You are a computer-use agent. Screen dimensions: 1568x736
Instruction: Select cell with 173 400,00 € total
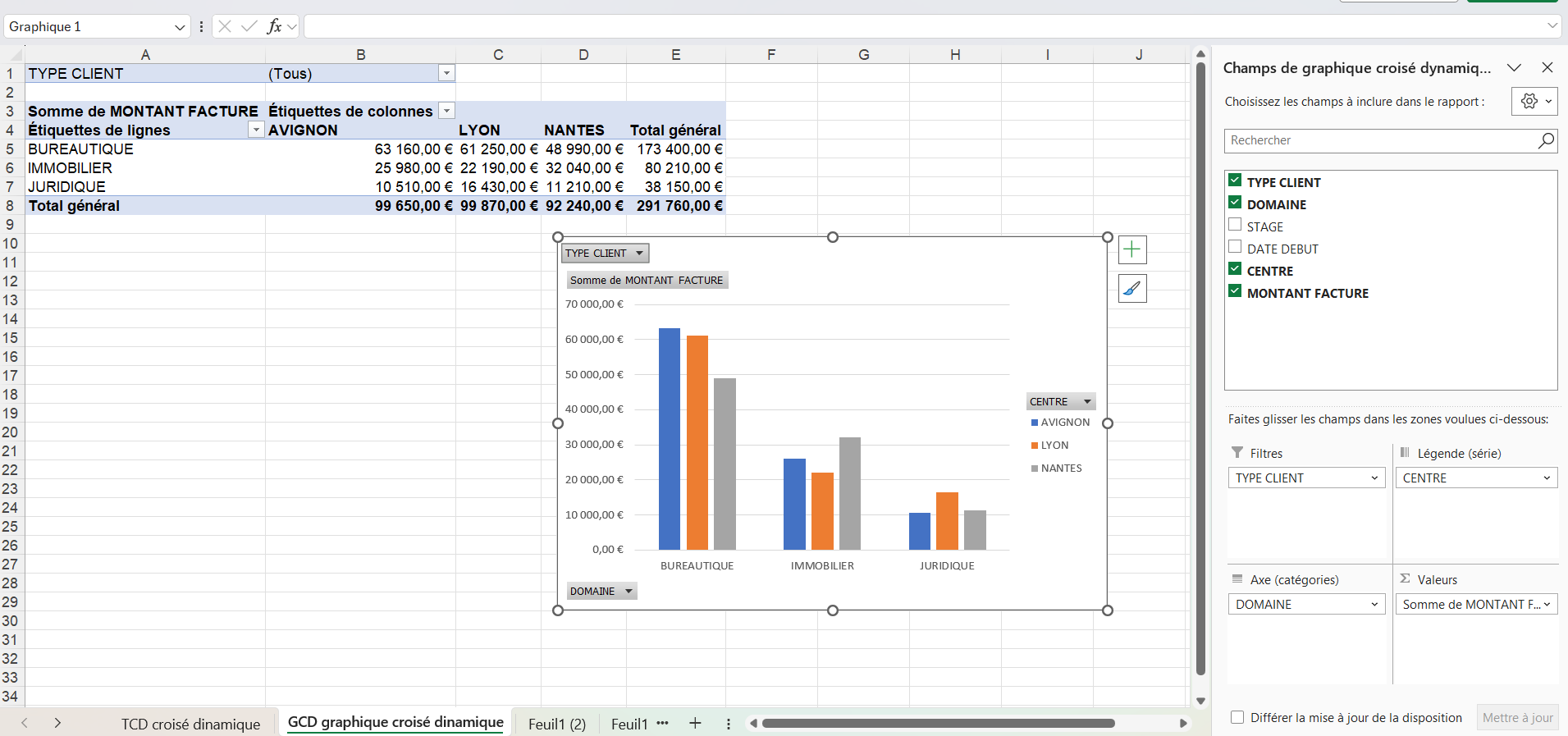click(676, 149)
